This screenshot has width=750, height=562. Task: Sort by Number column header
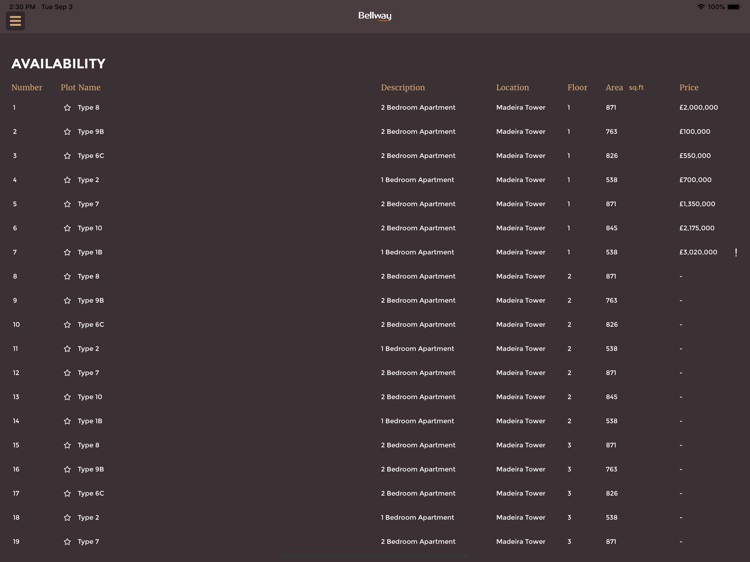coord(27,87)
